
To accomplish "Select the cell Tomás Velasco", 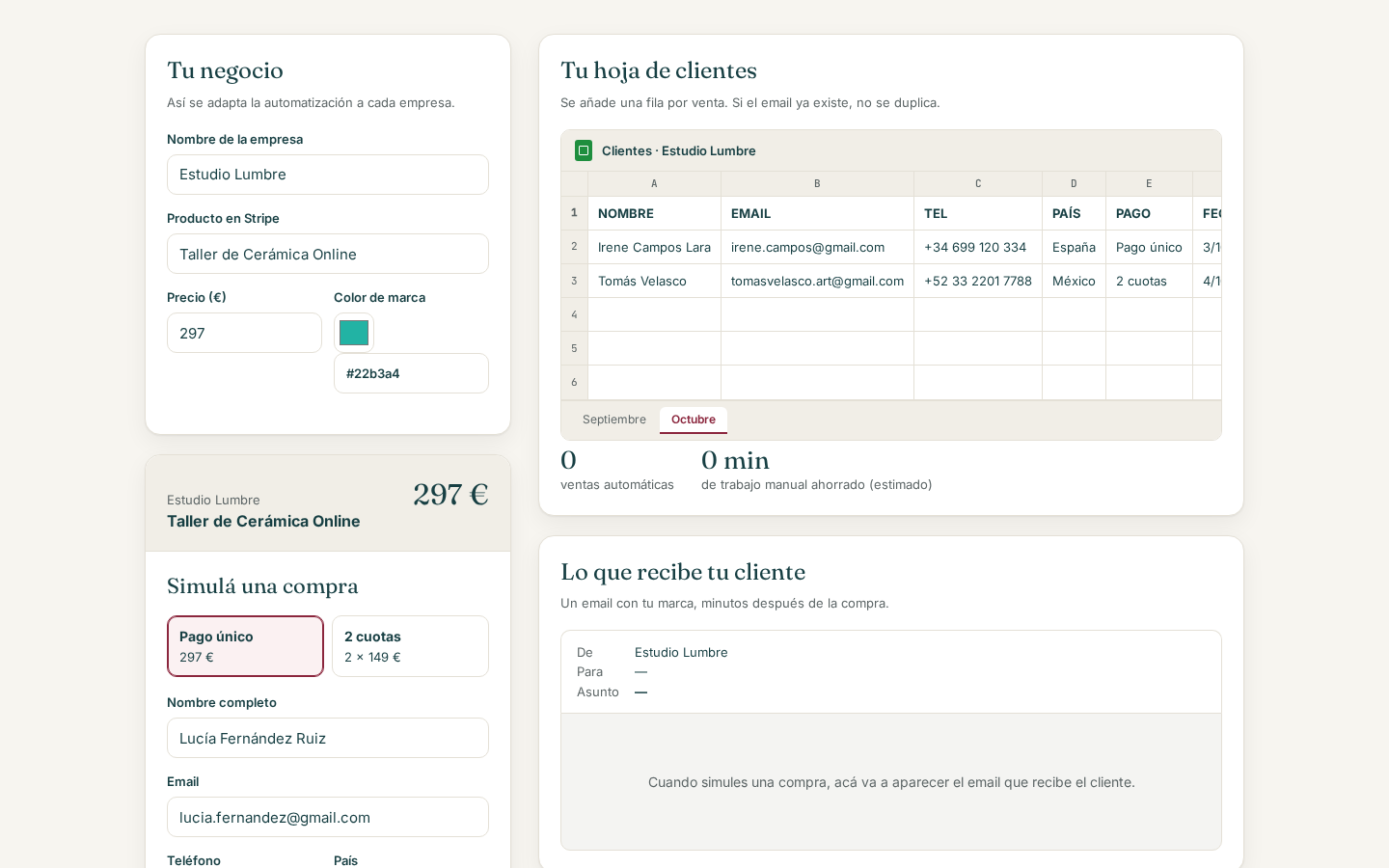I will pos(654,281).
